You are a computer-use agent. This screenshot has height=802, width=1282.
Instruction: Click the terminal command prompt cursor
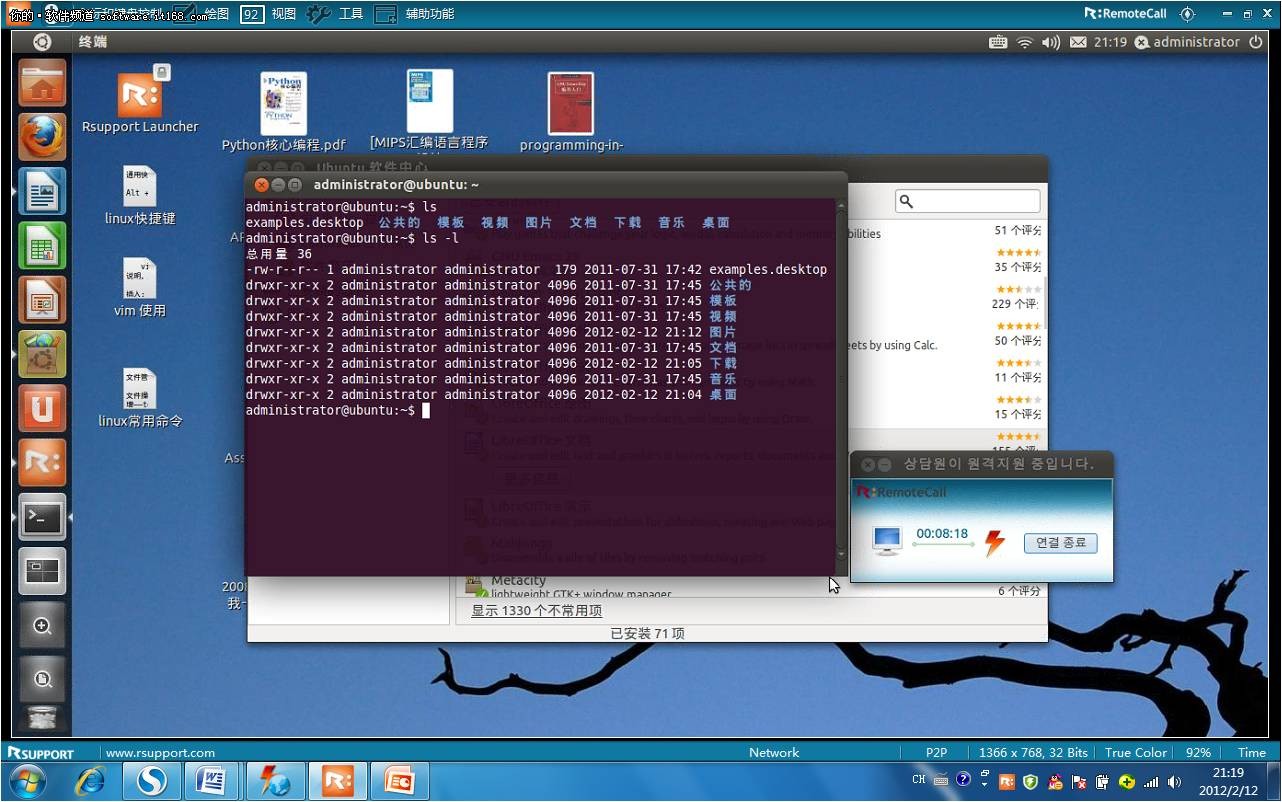[426, 411]
